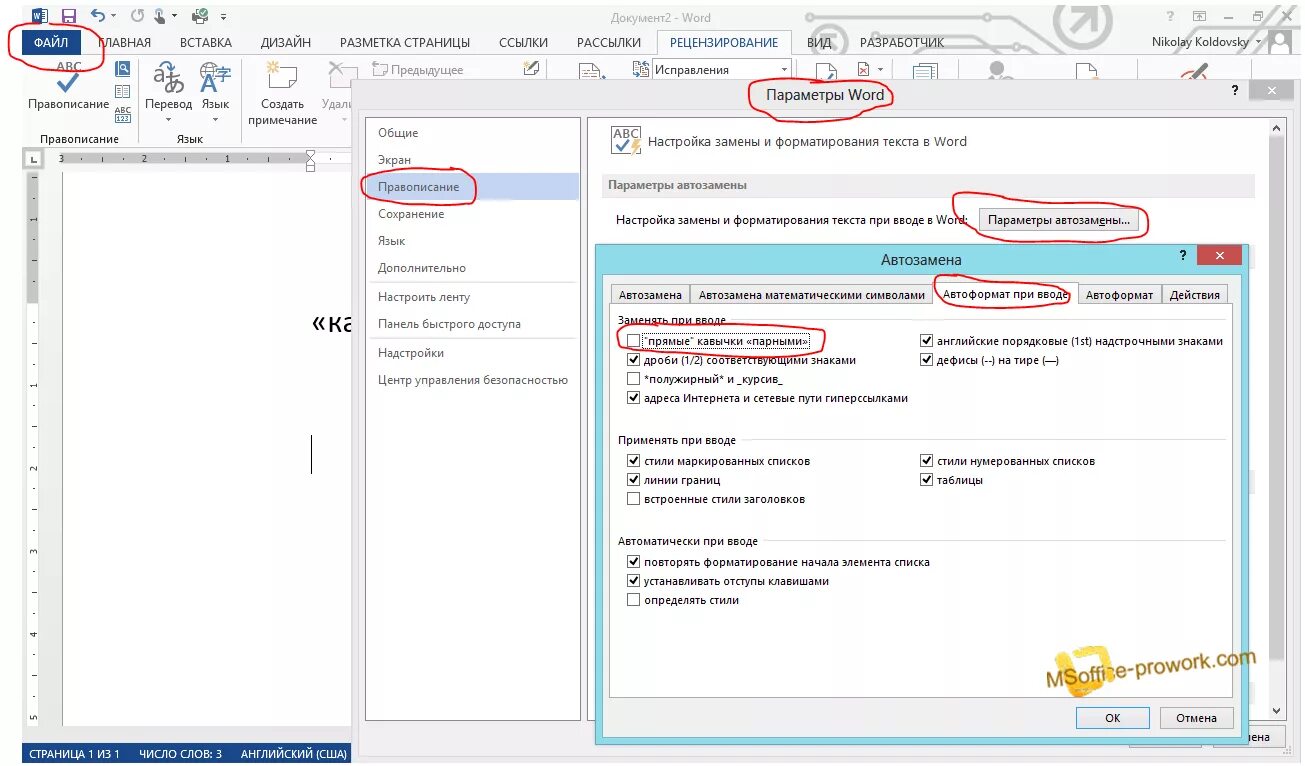Toggle стили нумерованных списков checkbox
The image size is (1305, 766).
(x=927, y=461)
